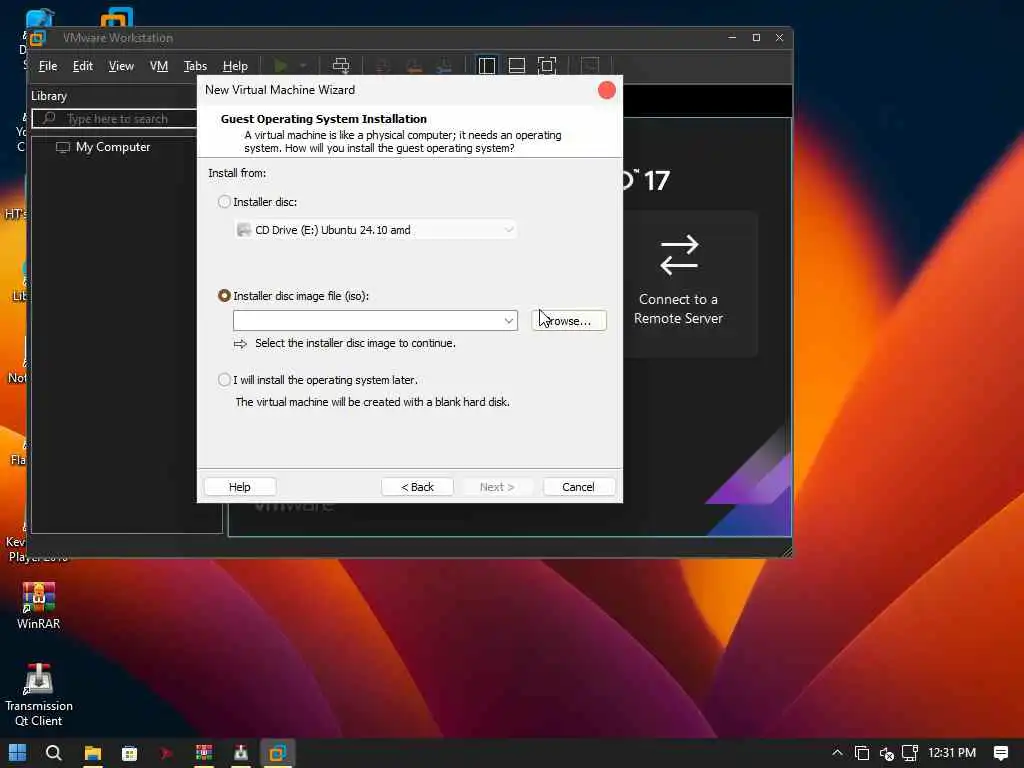The image size is (1024, 768).
Task: Open the Tabs menu
Action: tap(195, 66)
